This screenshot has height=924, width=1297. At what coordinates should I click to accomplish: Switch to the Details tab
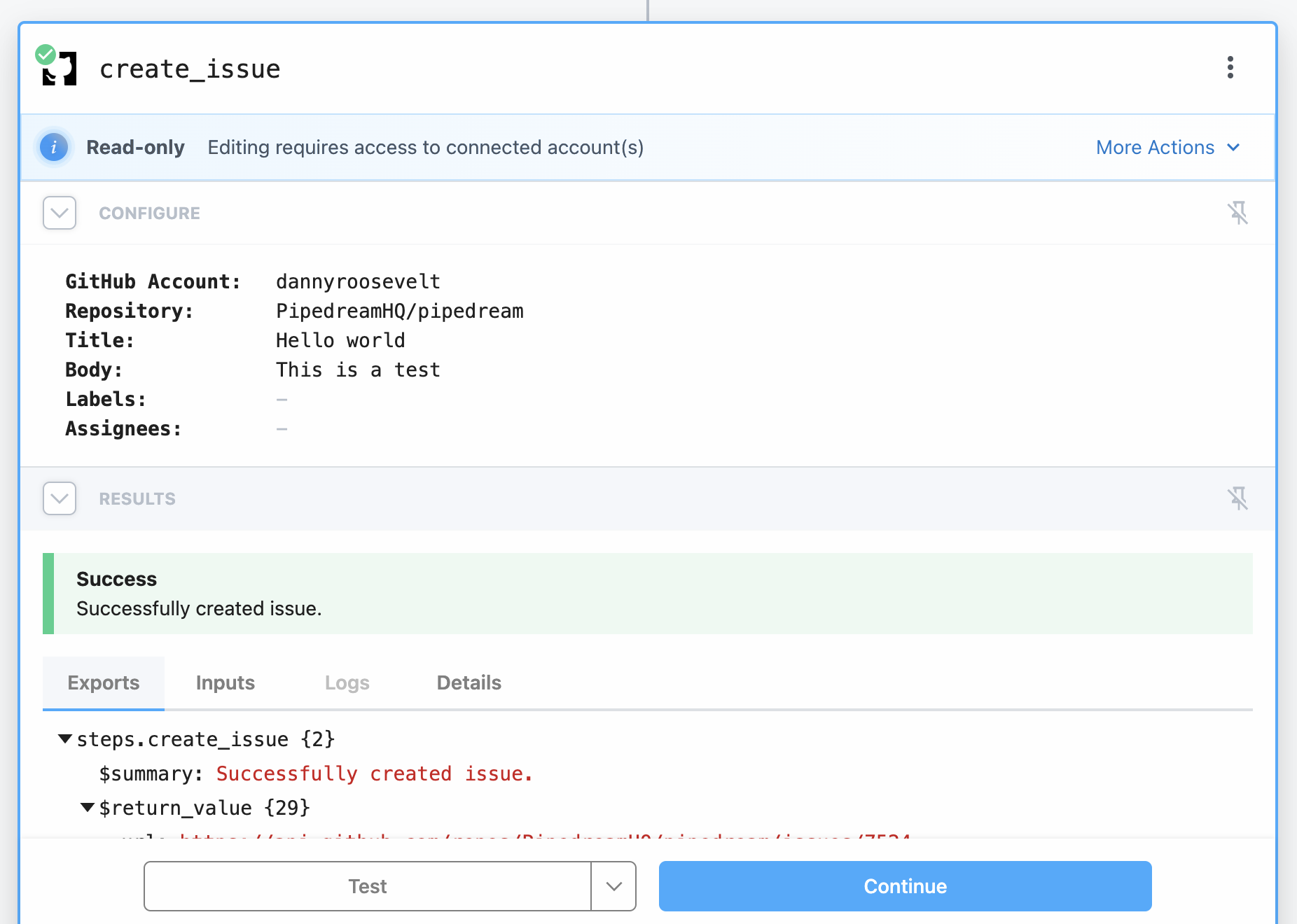[469, 682]
